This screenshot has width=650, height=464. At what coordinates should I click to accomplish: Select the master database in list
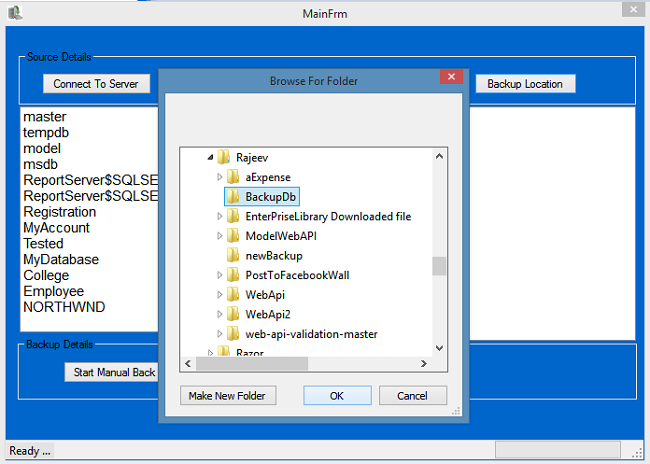click(x=45, y=117)
